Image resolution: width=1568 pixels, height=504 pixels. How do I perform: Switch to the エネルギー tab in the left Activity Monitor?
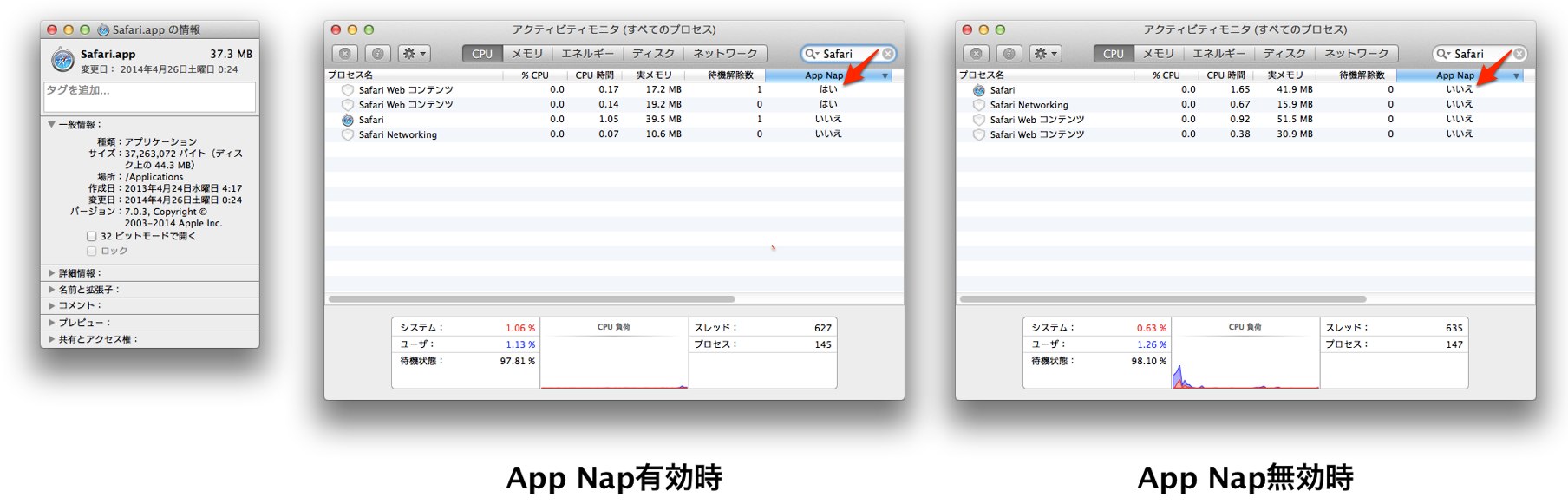587,54
